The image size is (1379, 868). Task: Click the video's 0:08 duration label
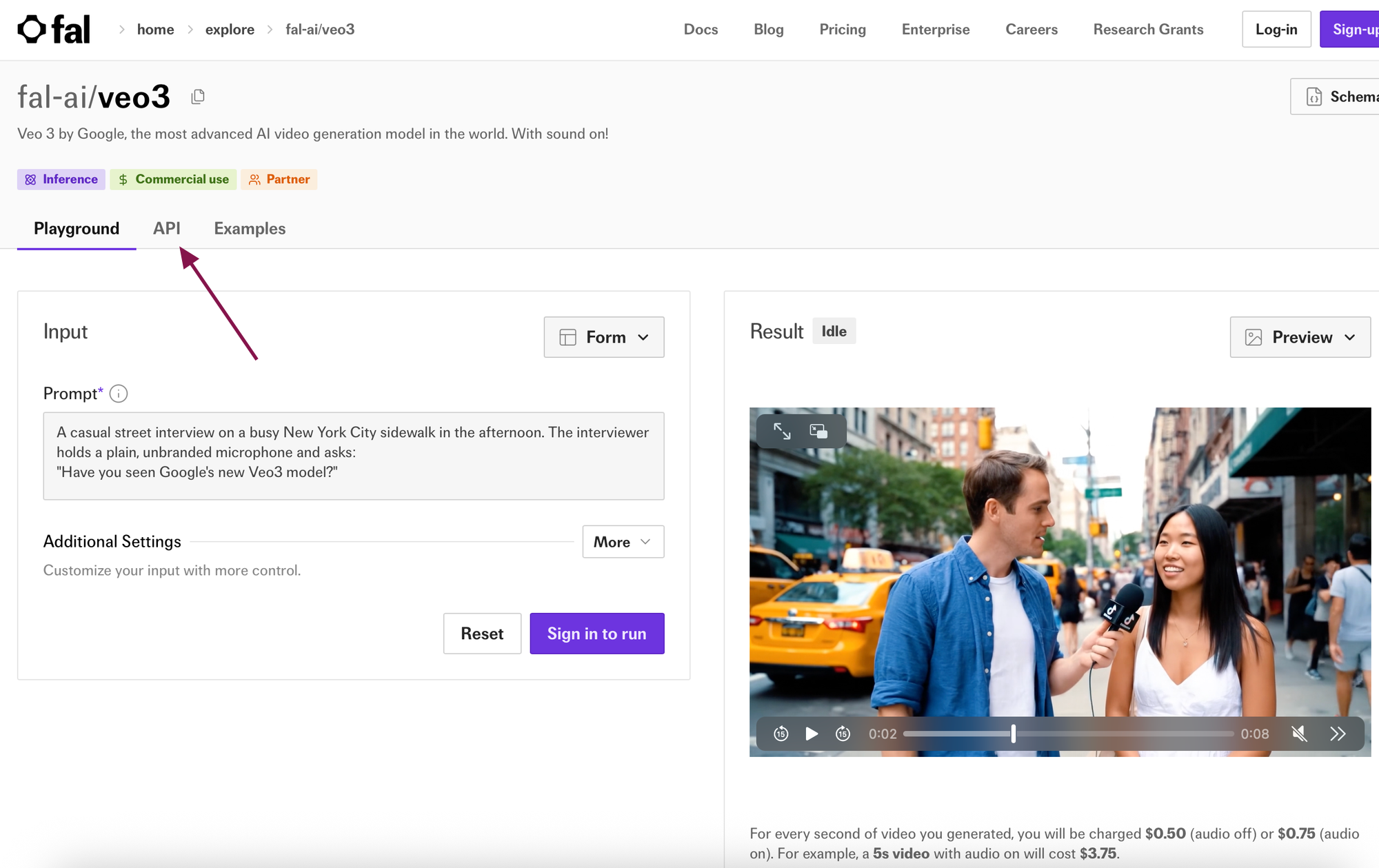pyautogui.click(x=1255, y=734)
